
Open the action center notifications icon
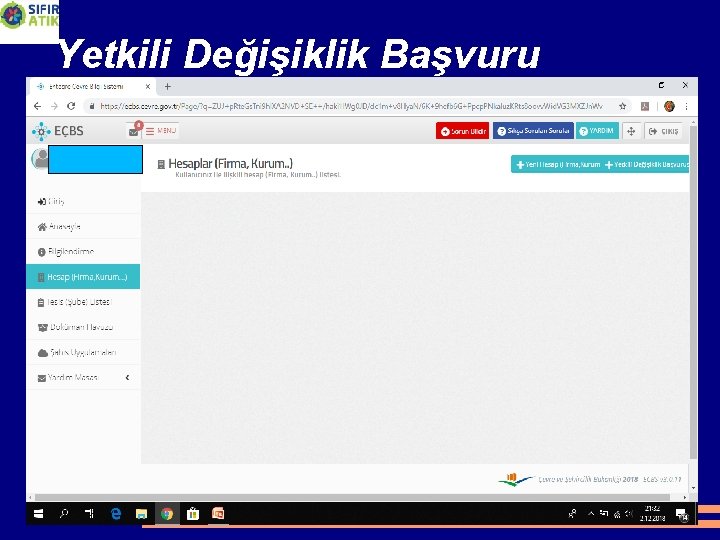coord(682,514)
